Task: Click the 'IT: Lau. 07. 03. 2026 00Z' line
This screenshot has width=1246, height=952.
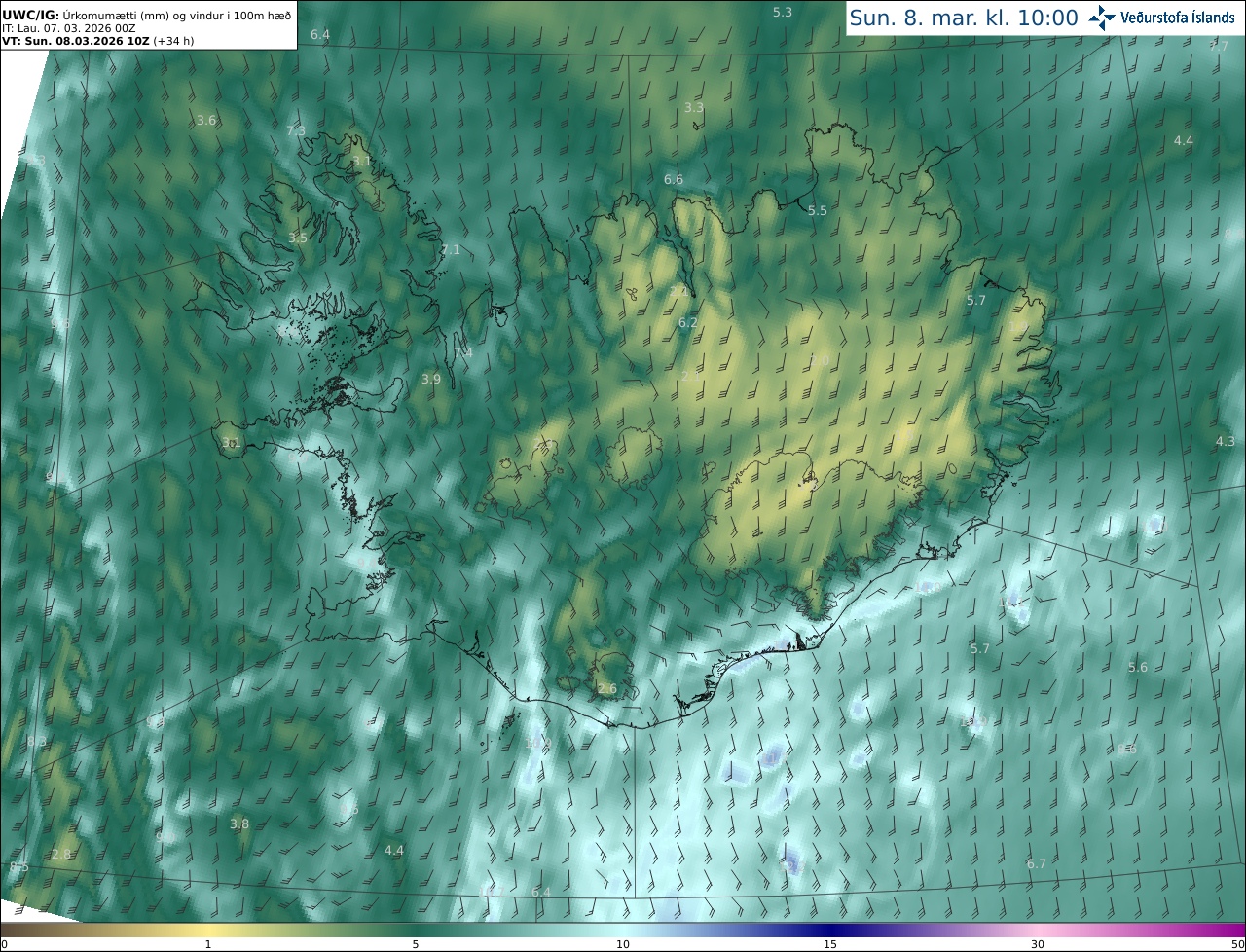Action: coord(68,27)
